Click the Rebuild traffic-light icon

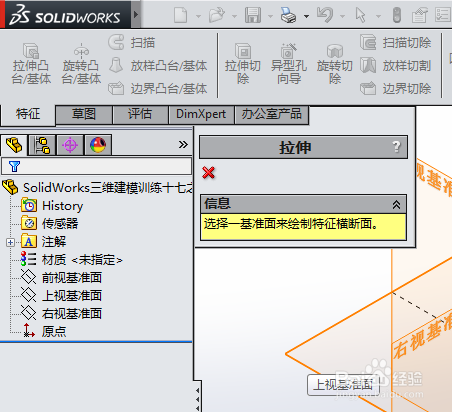(x=397, y=15)
